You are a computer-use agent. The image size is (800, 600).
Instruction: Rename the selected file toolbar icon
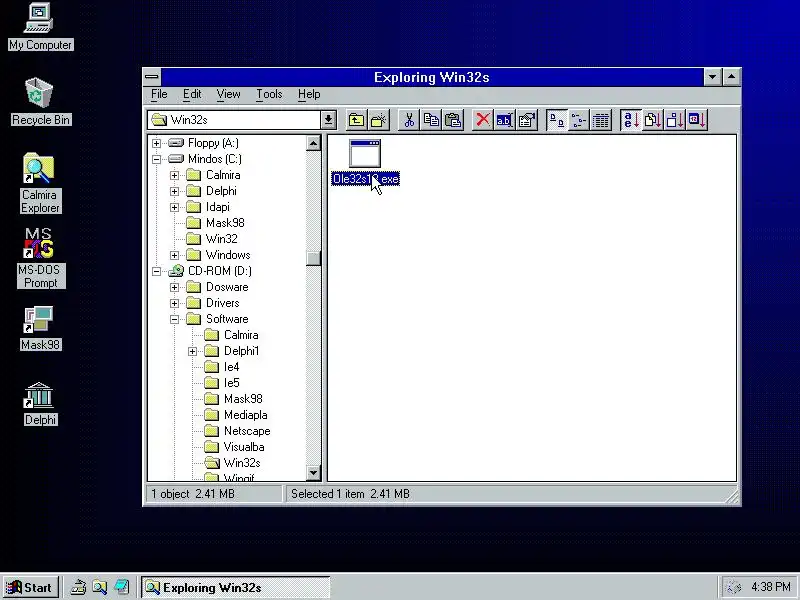click(x=505, y=120)
